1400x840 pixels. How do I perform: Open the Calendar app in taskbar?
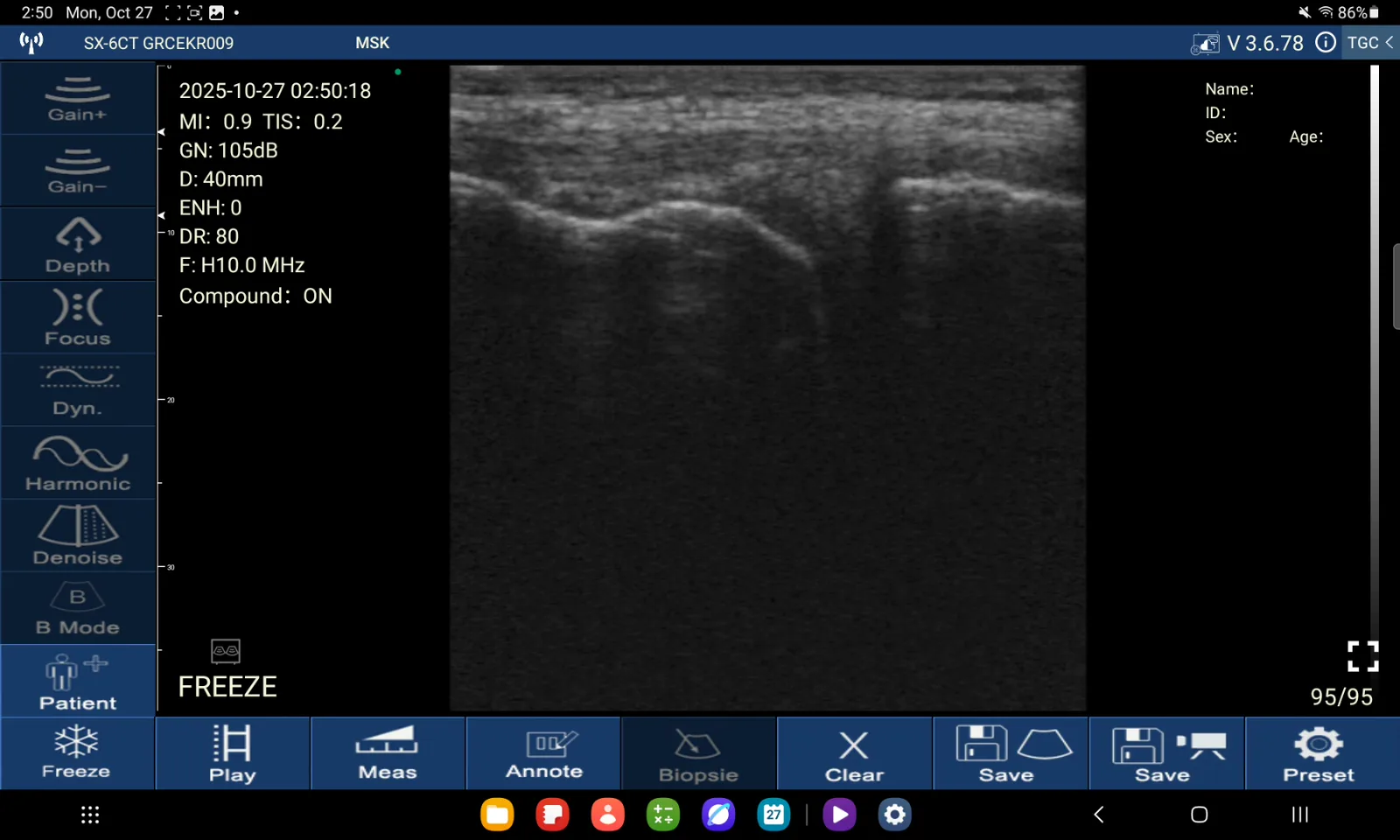point(773,815)
